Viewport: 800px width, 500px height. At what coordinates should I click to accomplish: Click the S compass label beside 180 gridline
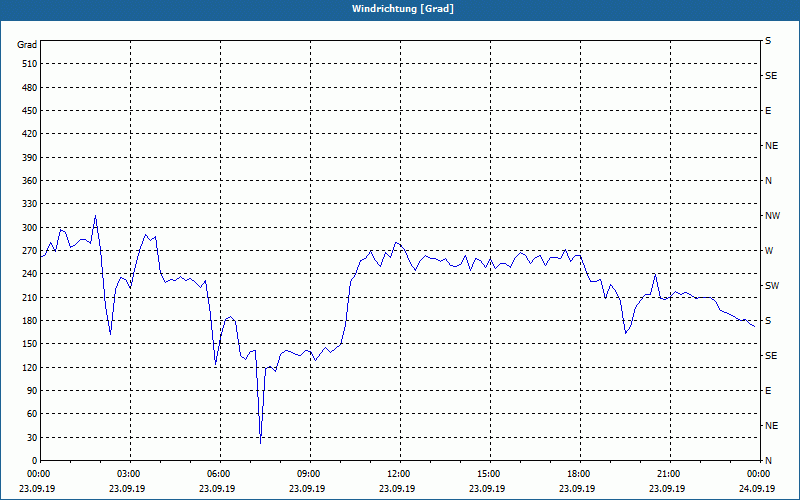768,321
